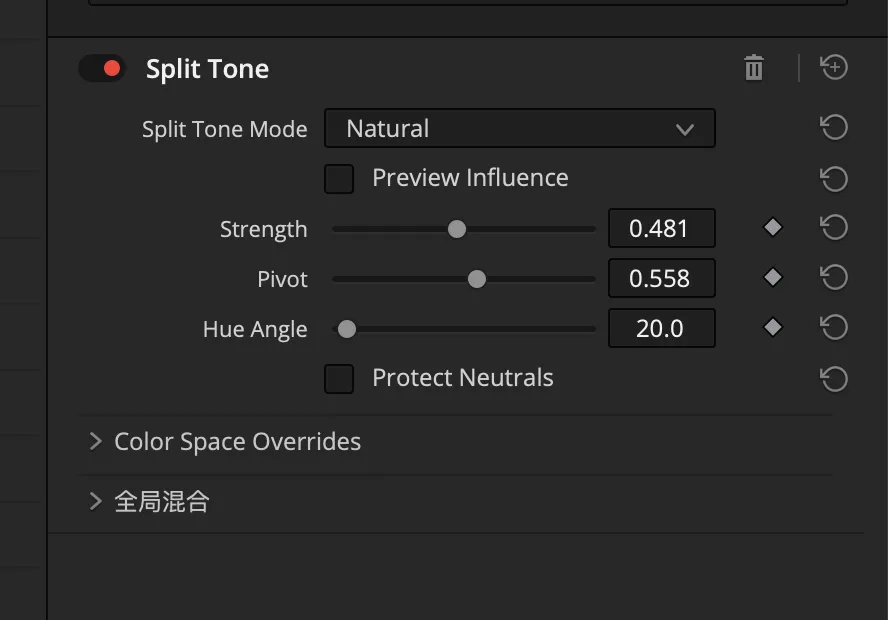Reset the Preview Influence setting

(834, 179)
